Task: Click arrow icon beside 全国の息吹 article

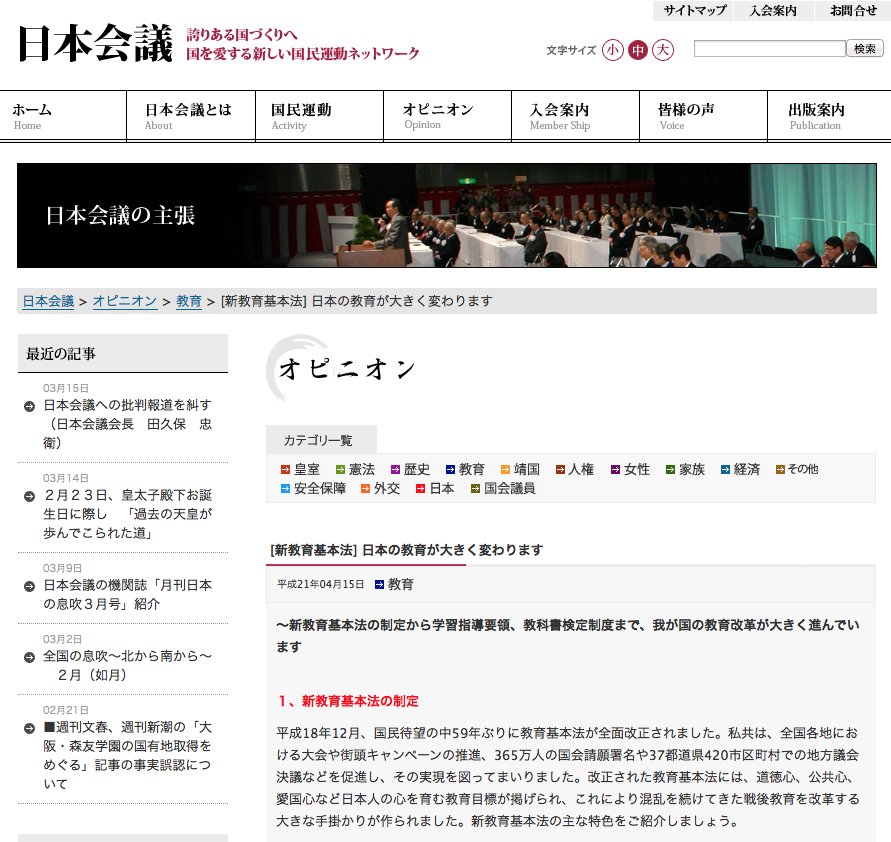Action: point(30,657)
